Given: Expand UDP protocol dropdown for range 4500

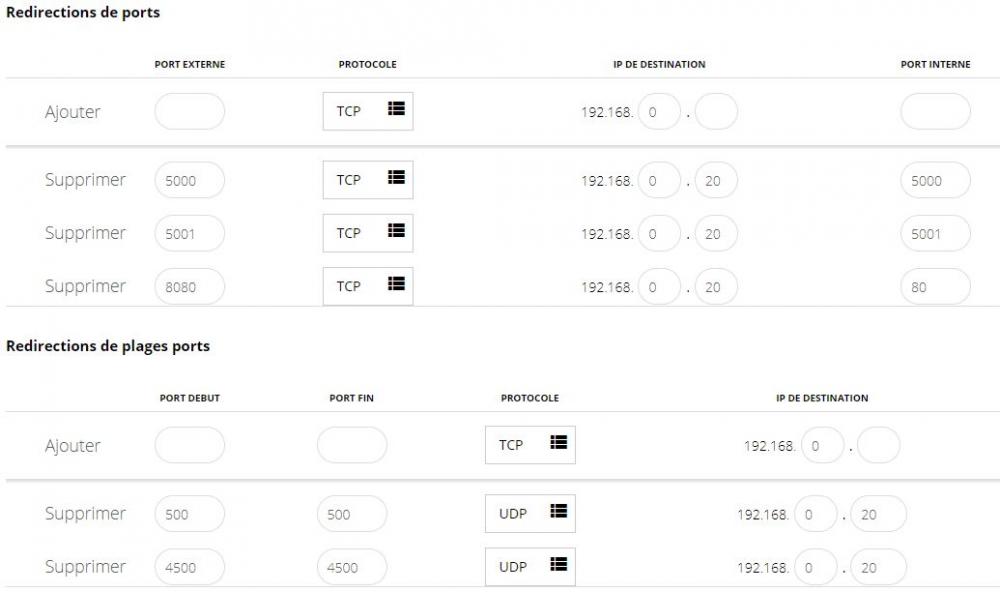Looking at the screenshot, I should point(530,566).
